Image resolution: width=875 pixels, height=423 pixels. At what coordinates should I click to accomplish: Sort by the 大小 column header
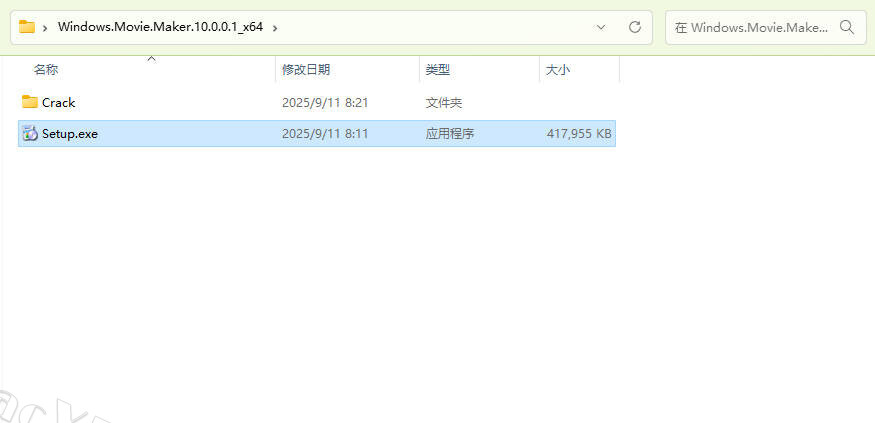pyautogui.click(x=557, y=70)
